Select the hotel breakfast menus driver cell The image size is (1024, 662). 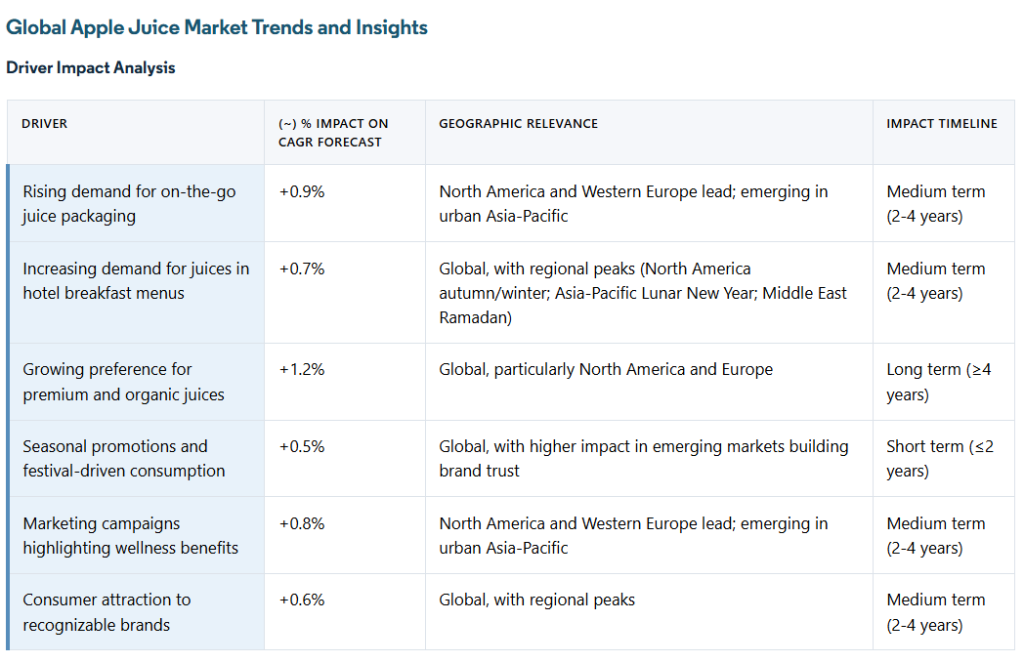pos(136,281)
